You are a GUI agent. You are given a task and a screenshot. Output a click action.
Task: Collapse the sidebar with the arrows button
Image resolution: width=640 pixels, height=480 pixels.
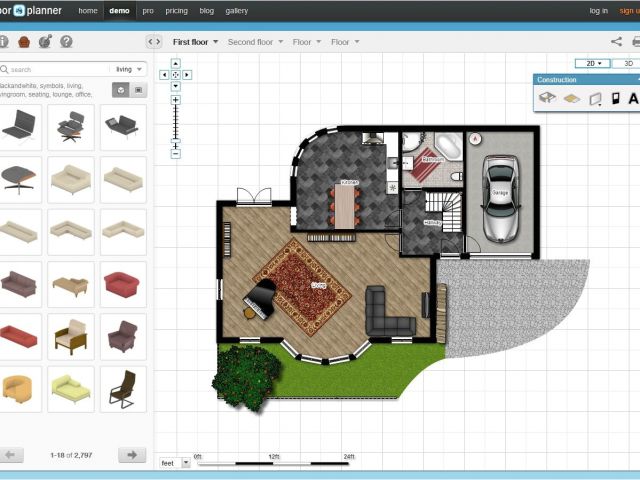(153, 42)
